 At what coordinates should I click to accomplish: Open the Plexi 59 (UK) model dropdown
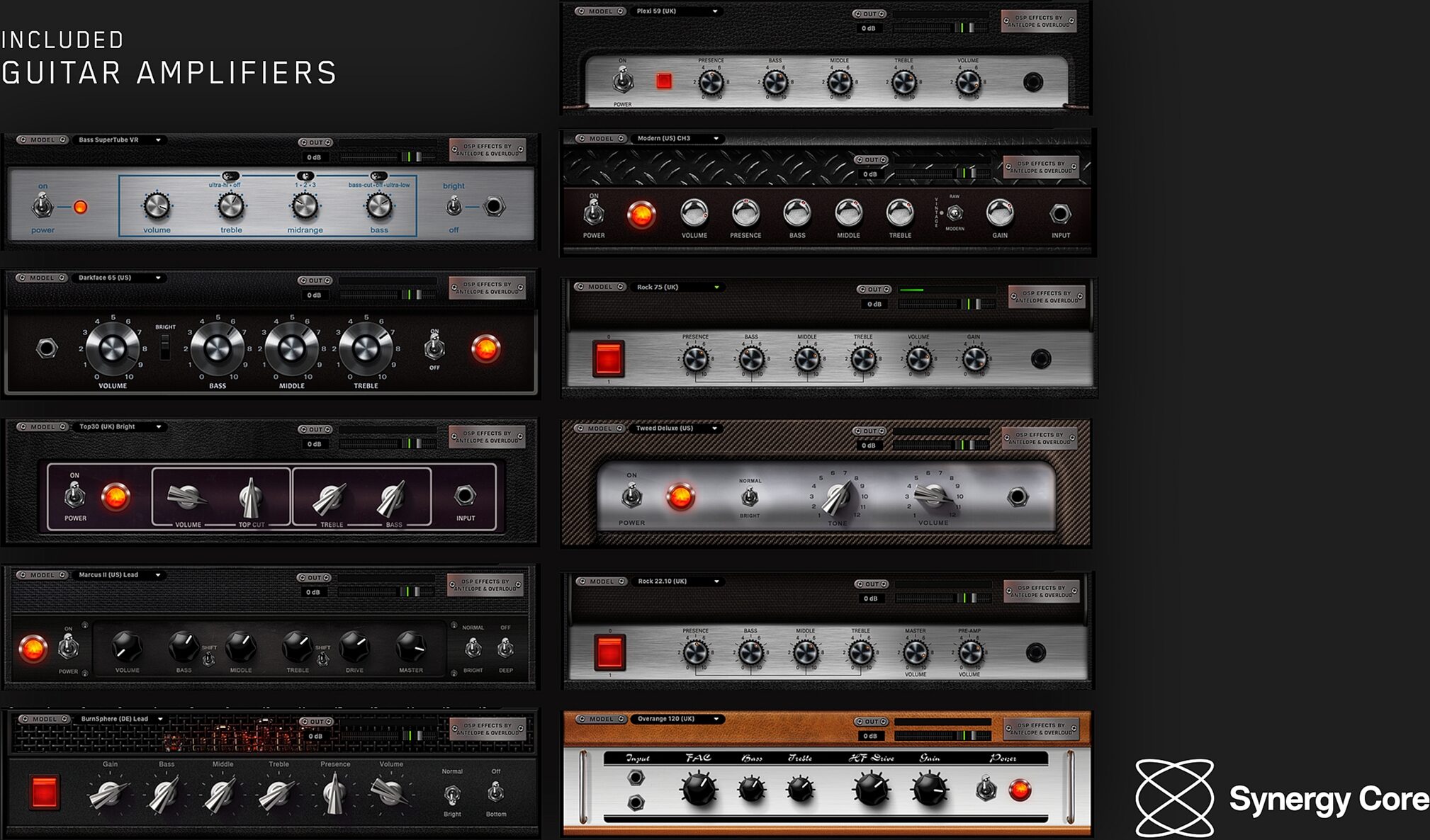[677, 11]
